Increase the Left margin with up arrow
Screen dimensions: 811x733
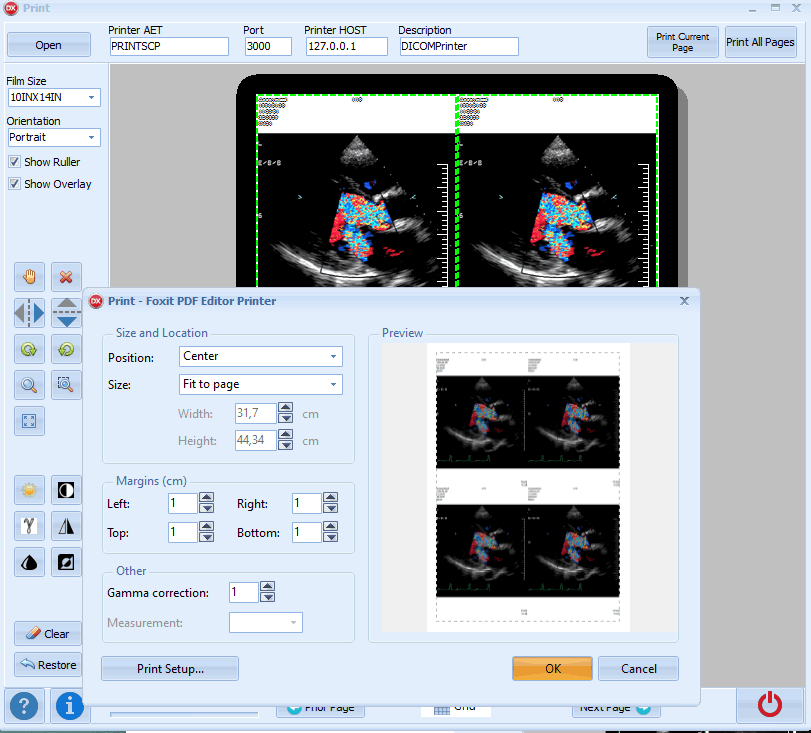pyautogui.click(x=207, y=498)
